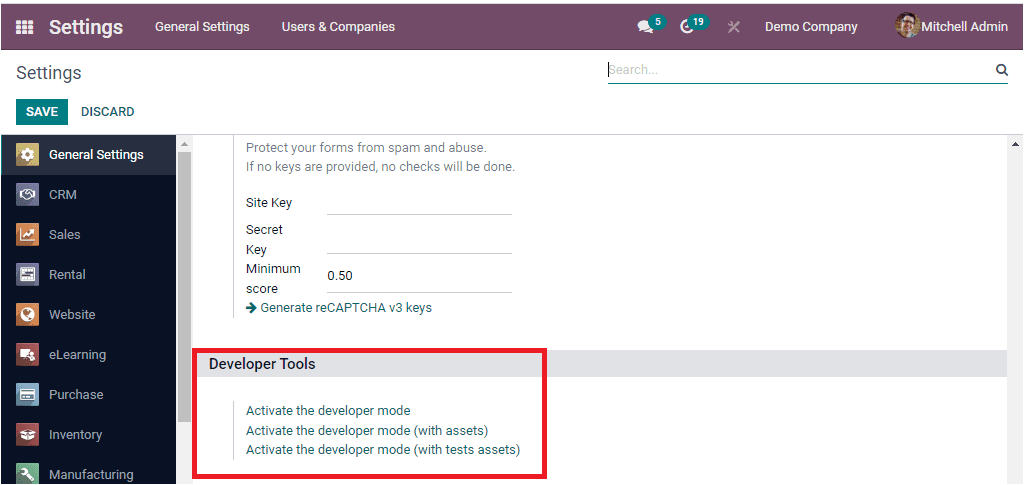Click the search magnifier icon
This screenshot has width=1024, height=485.
(1001, 70)
